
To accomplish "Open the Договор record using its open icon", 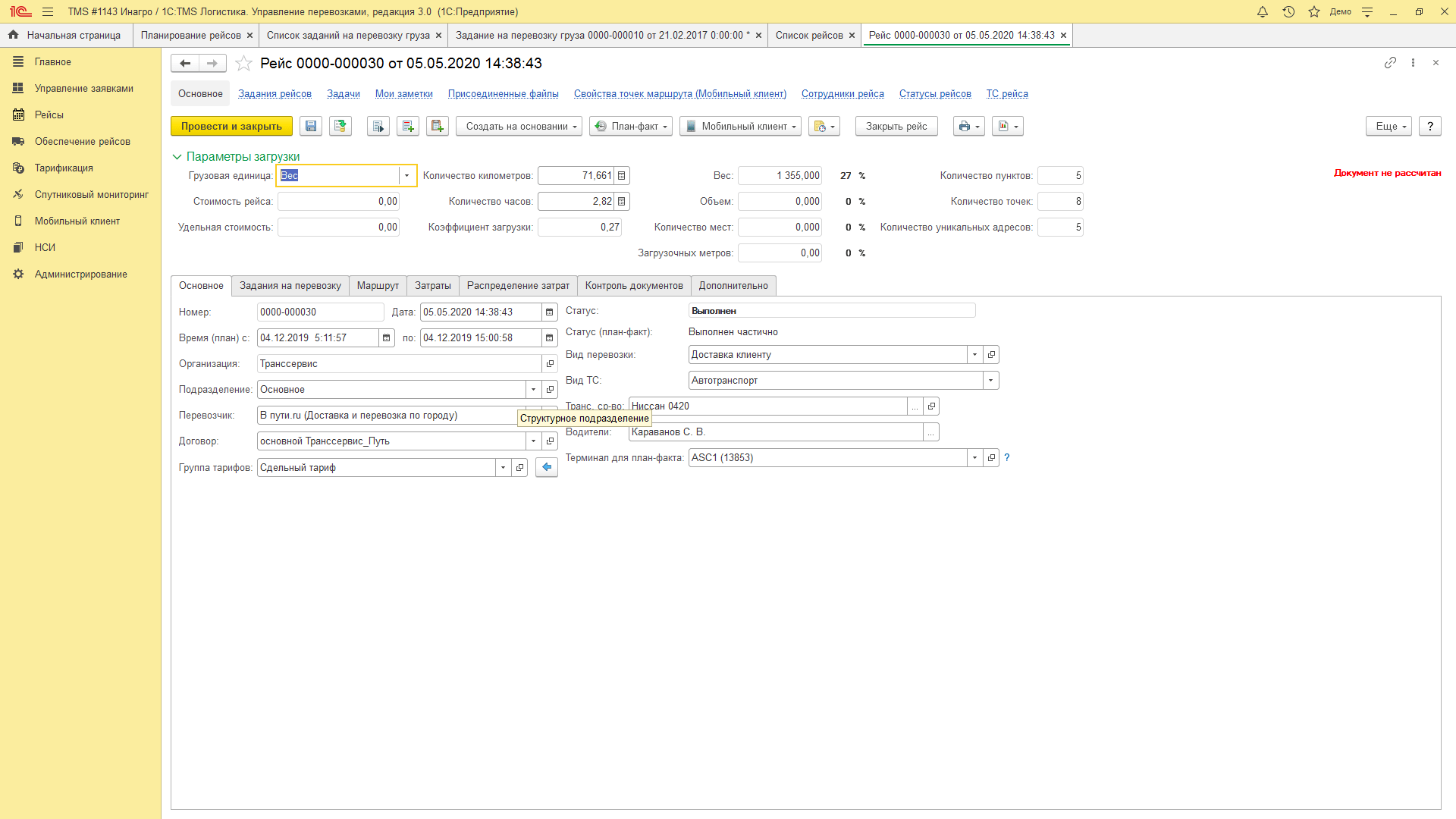I will coord(550,441).
